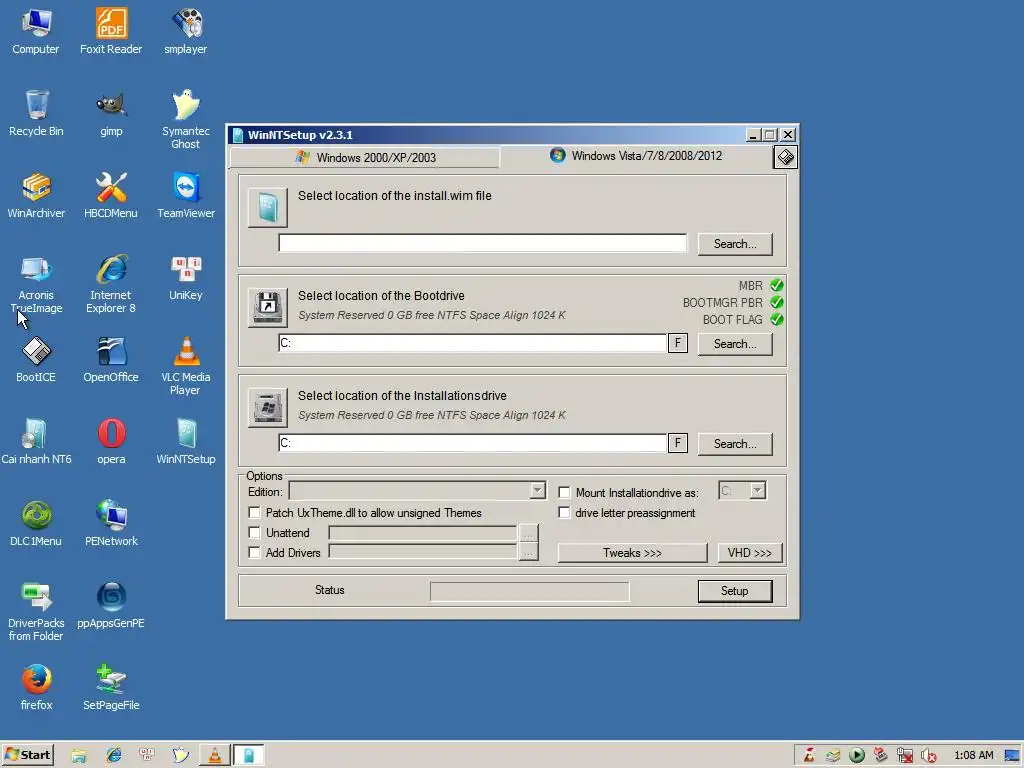Launch gimp from the desktop

[111, 113]
